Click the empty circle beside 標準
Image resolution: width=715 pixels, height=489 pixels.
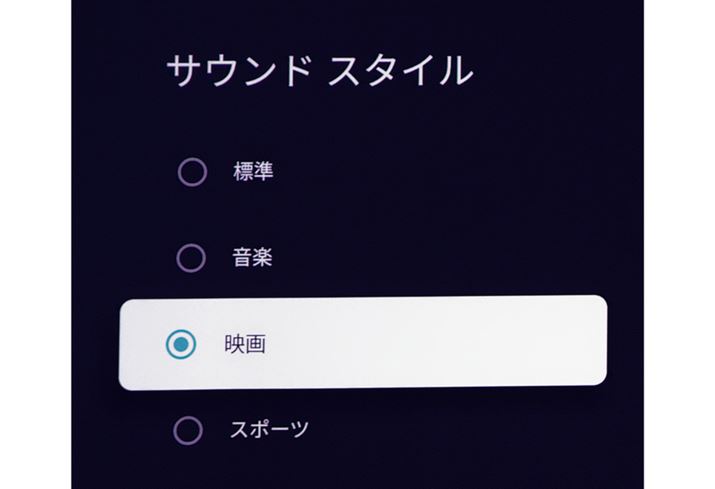[x=191, y=173]
